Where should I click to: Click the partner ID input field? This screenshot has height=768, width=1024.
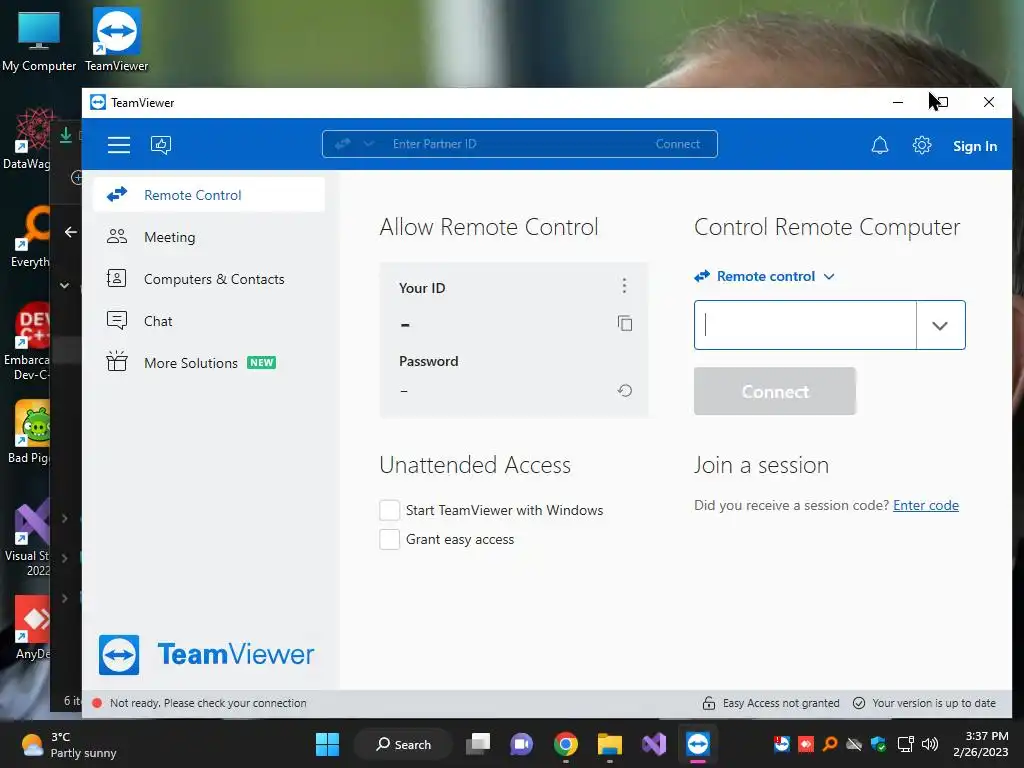coord(805,325)
